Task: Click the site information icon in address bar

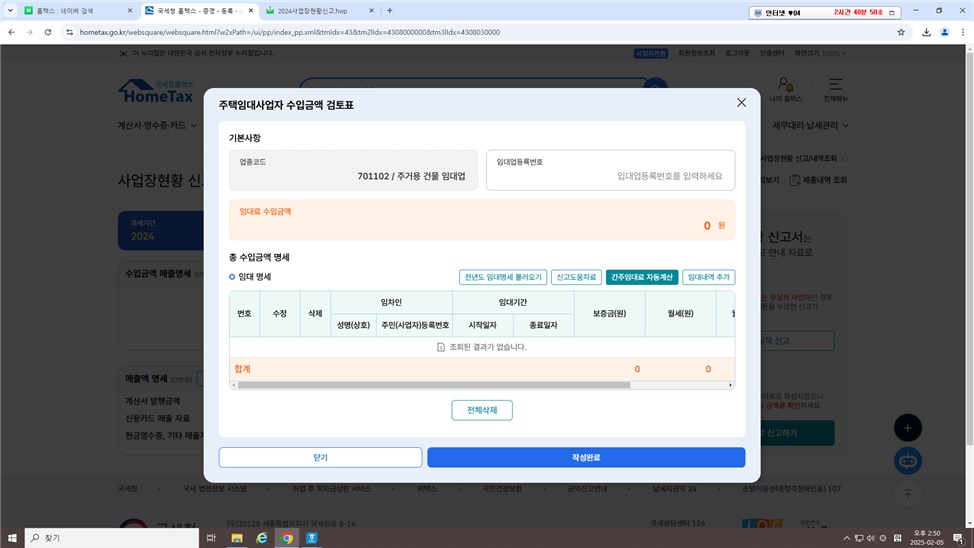Action: click(x=69, y=32)
